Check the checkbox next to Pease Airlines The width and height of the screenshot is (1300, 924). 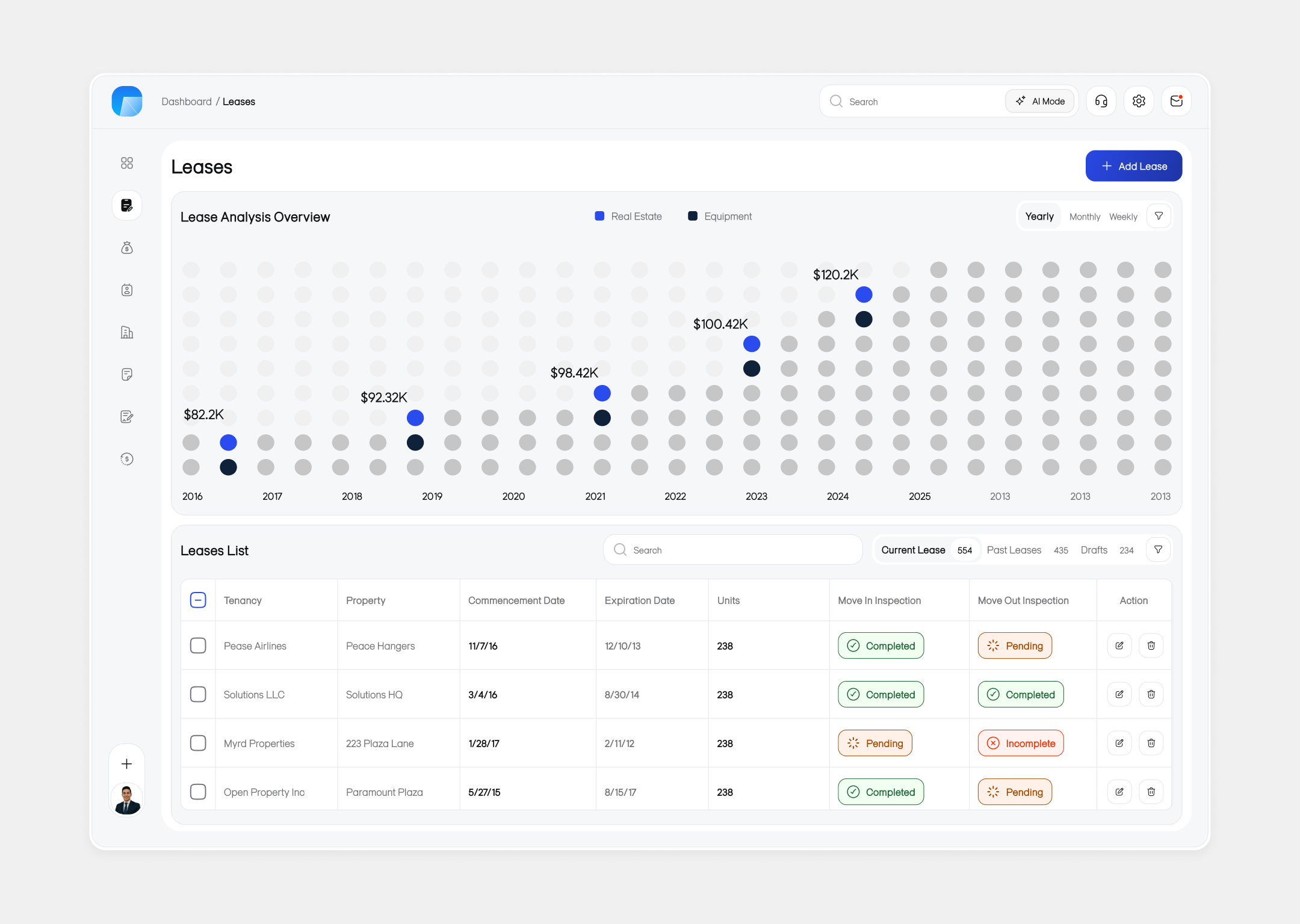click(198, 645)
